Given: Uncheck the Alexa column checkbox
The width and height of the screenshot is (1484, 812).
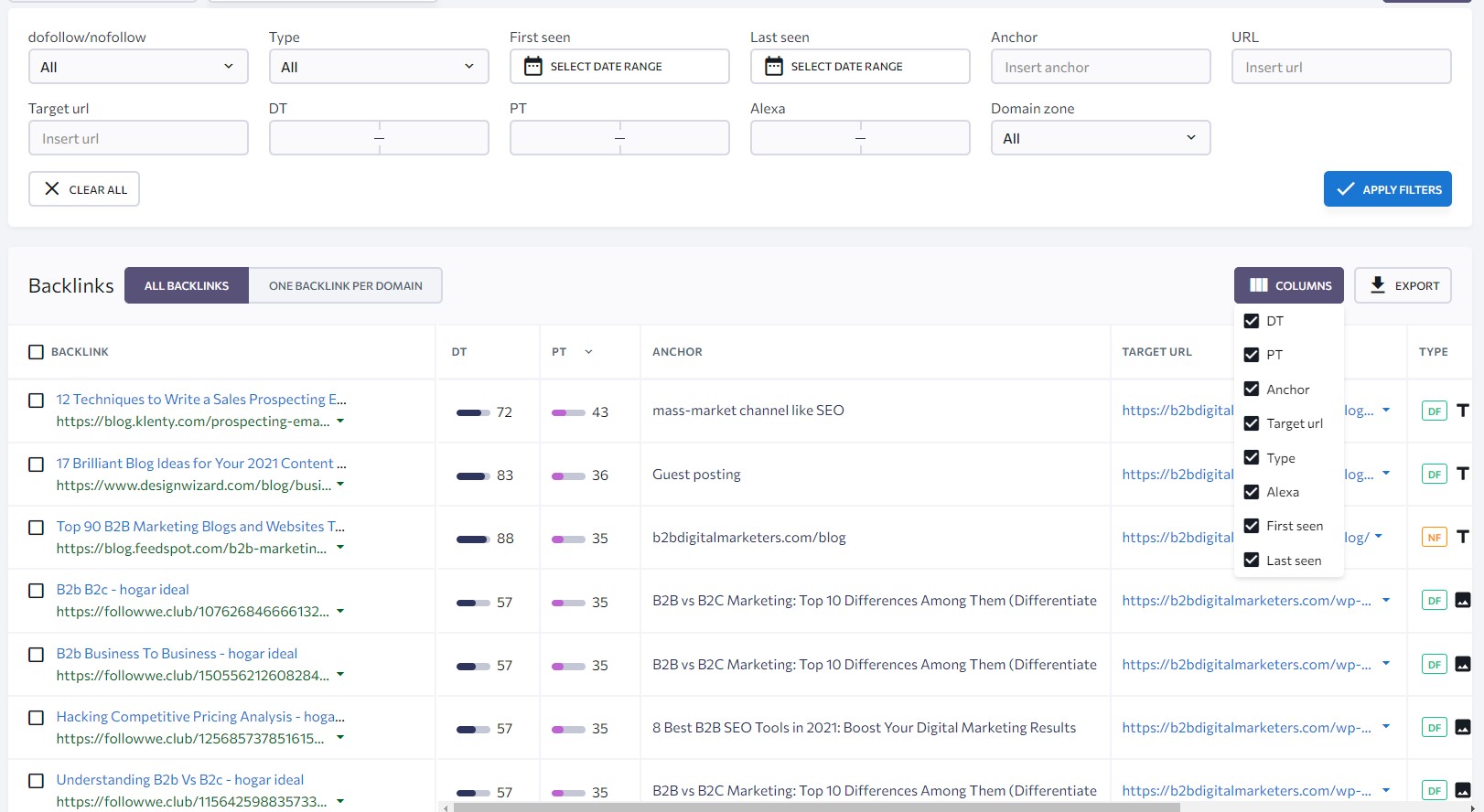Looking at the screenshot, I should pos(1252,492).
